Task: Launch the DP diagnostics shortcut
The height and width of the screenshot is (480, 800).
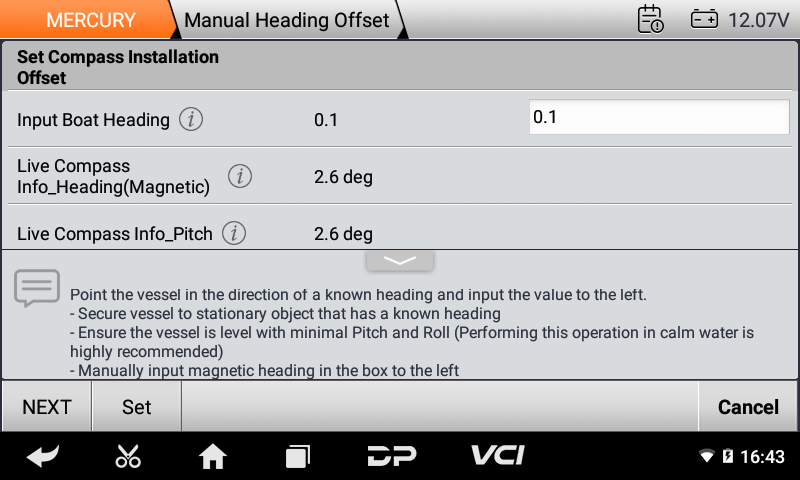Action: pos(391,456)
